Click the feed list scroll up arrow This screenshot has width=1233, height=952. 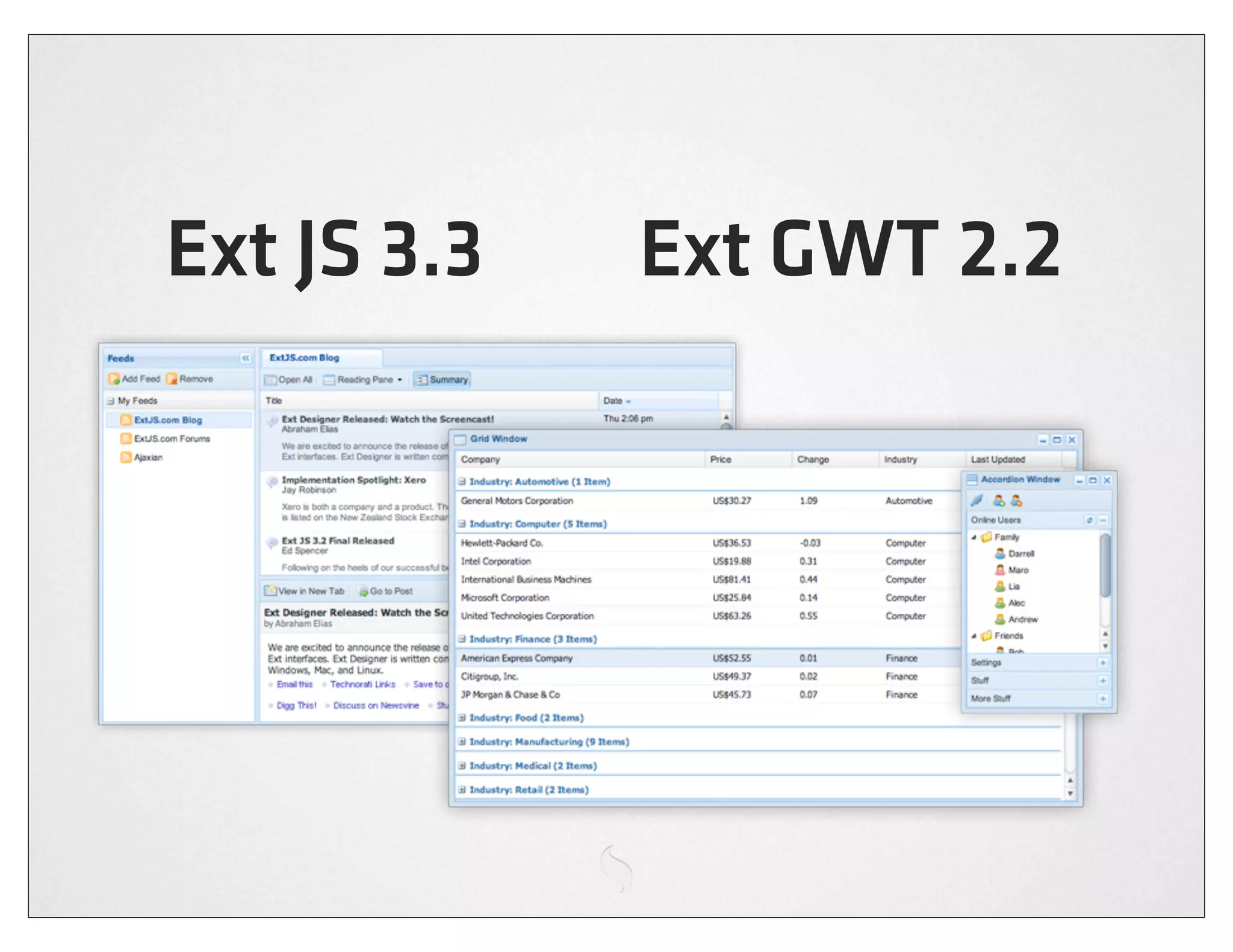[x=726, y=416]
